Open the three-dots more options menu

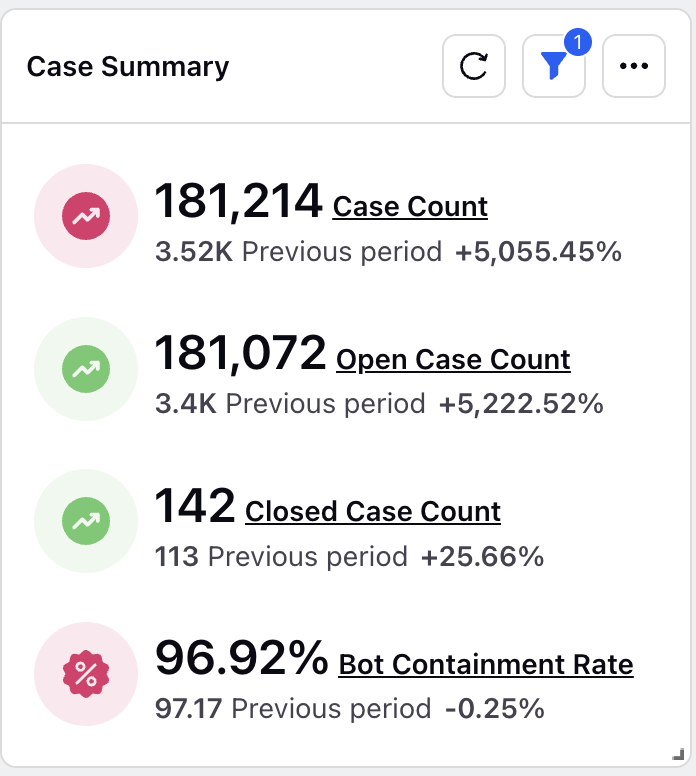pyautogui.click(x=634, y=66)
